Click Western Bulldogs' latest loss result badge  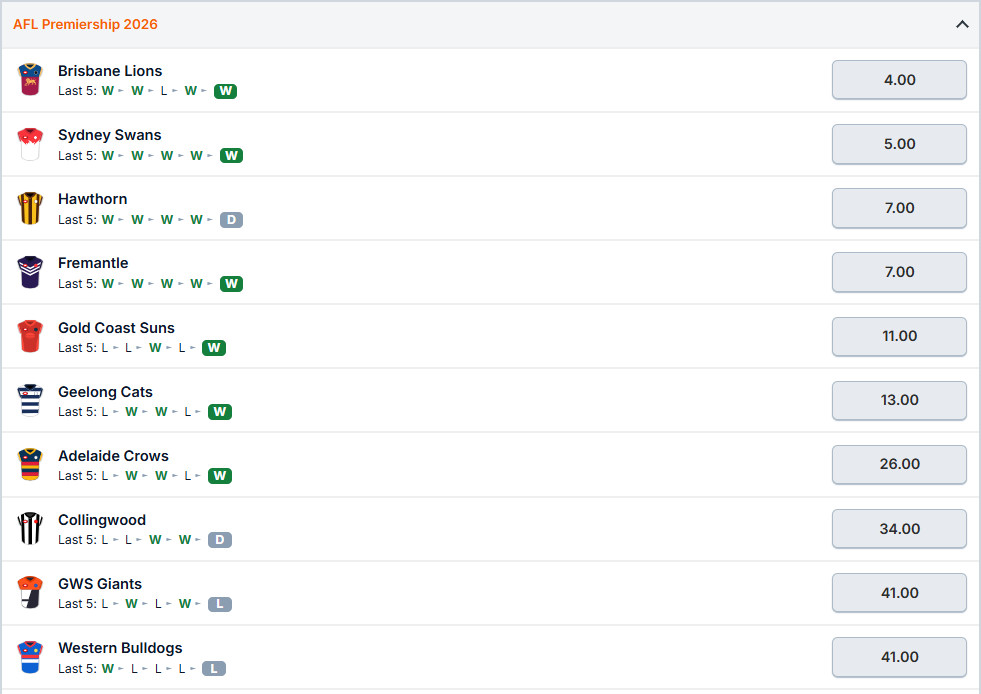click(x=213, y=668)
